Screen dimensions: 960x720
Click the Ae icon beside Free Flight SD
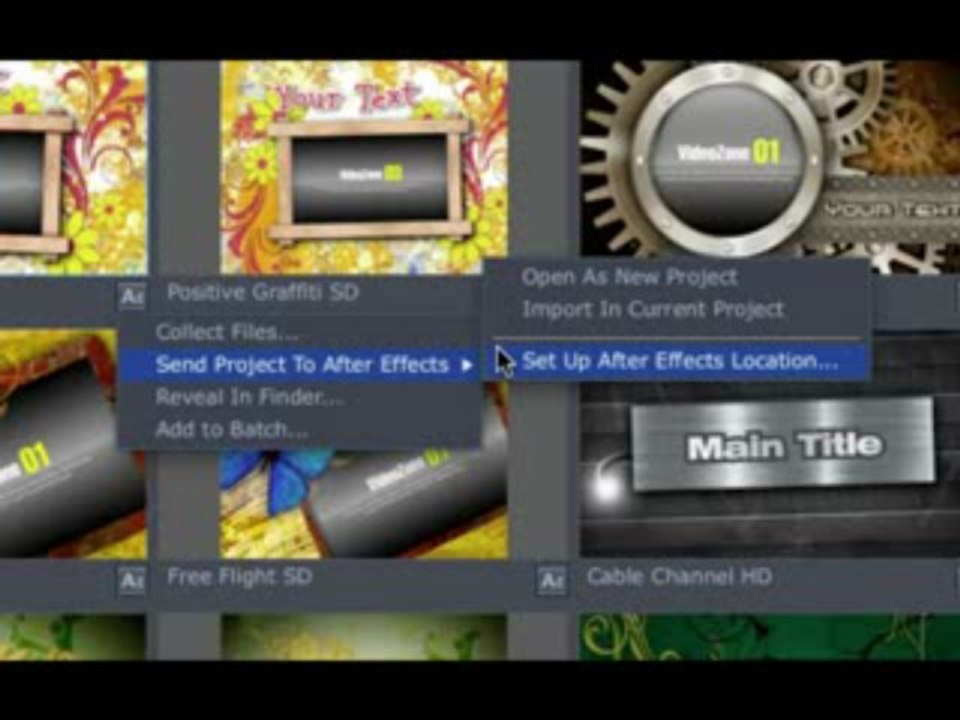pyautogui.click(x=131, y=580)
